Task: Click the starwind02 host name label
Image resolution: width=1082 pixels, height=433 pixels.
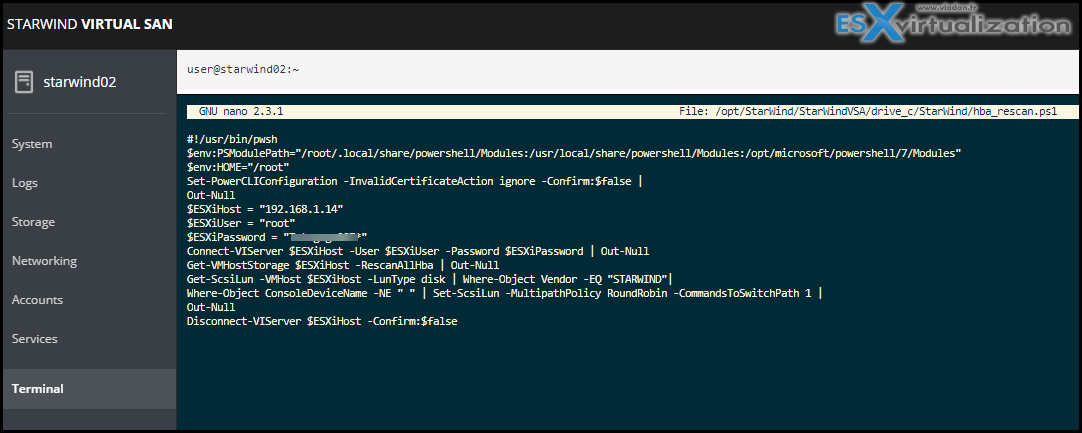Action: point(79,82)
